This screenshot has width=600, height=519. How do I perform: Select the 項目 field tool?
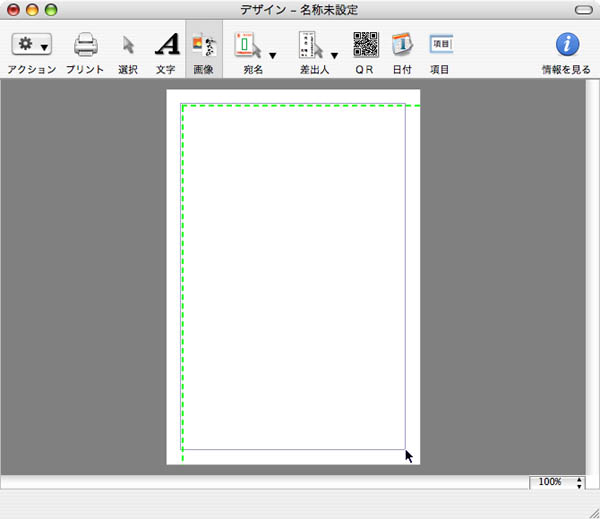pos(440,45)
